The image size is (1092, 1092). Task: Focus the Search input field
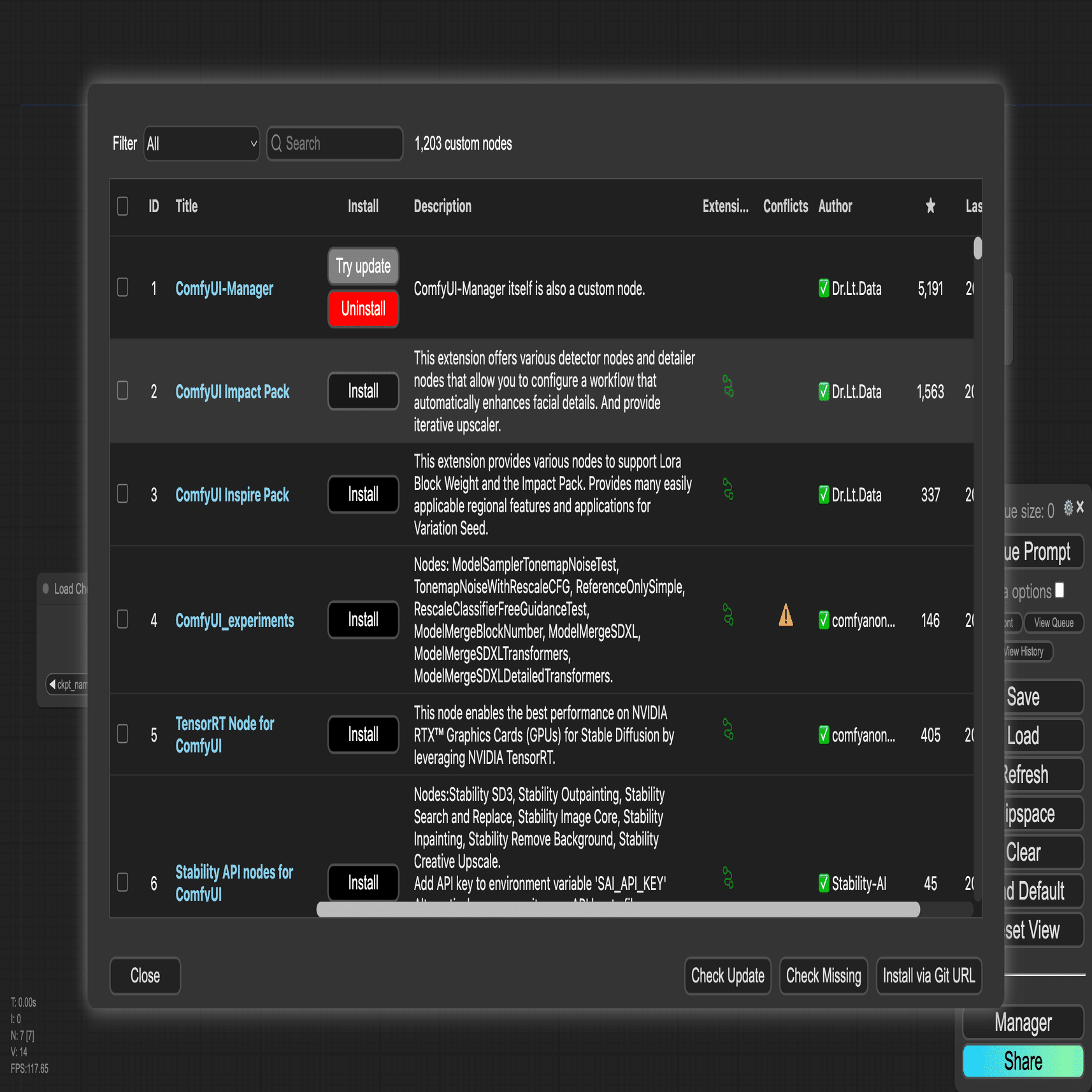click(335, 143)
